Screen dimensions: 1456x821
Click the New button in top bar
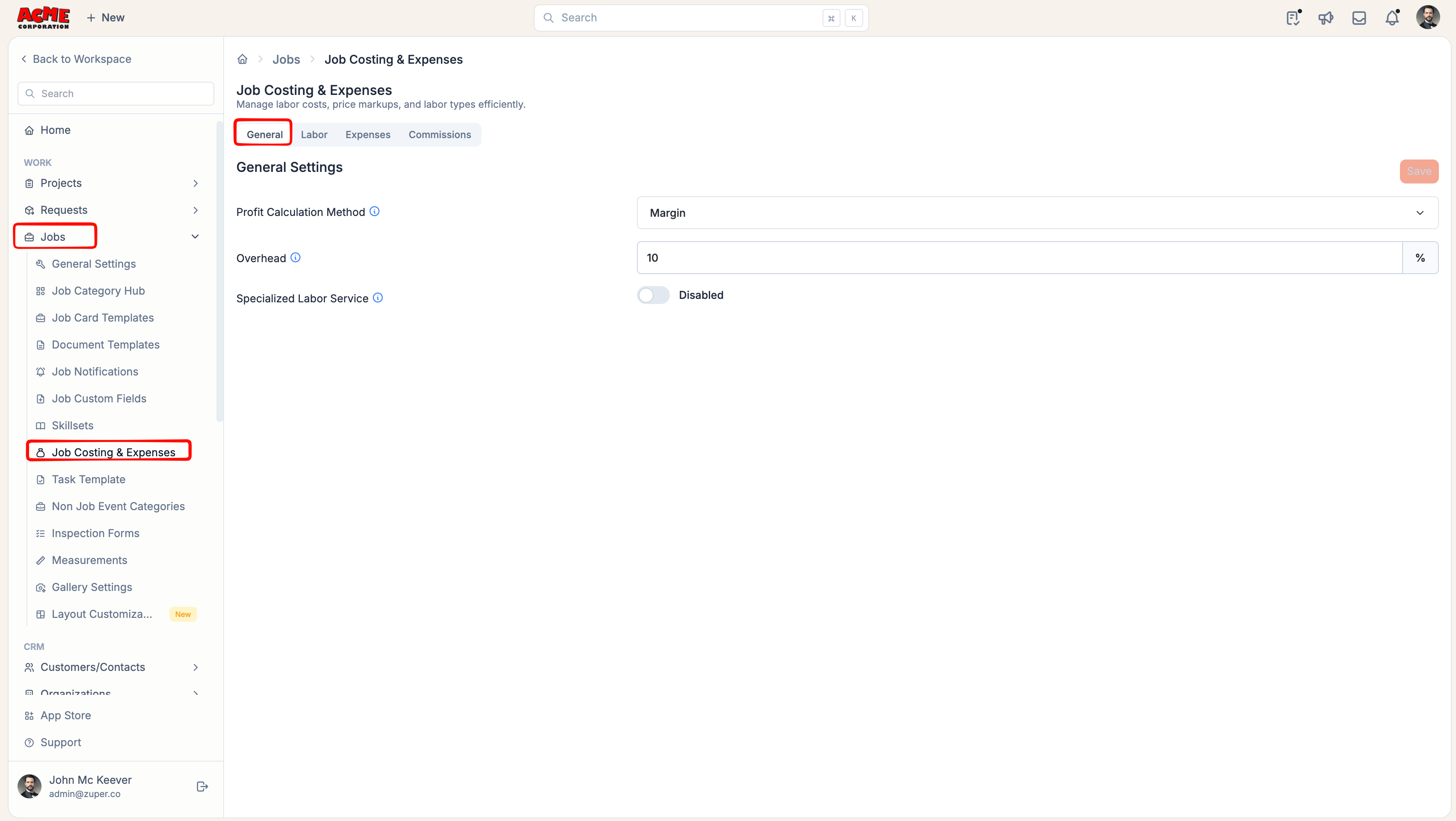point(106,18)
